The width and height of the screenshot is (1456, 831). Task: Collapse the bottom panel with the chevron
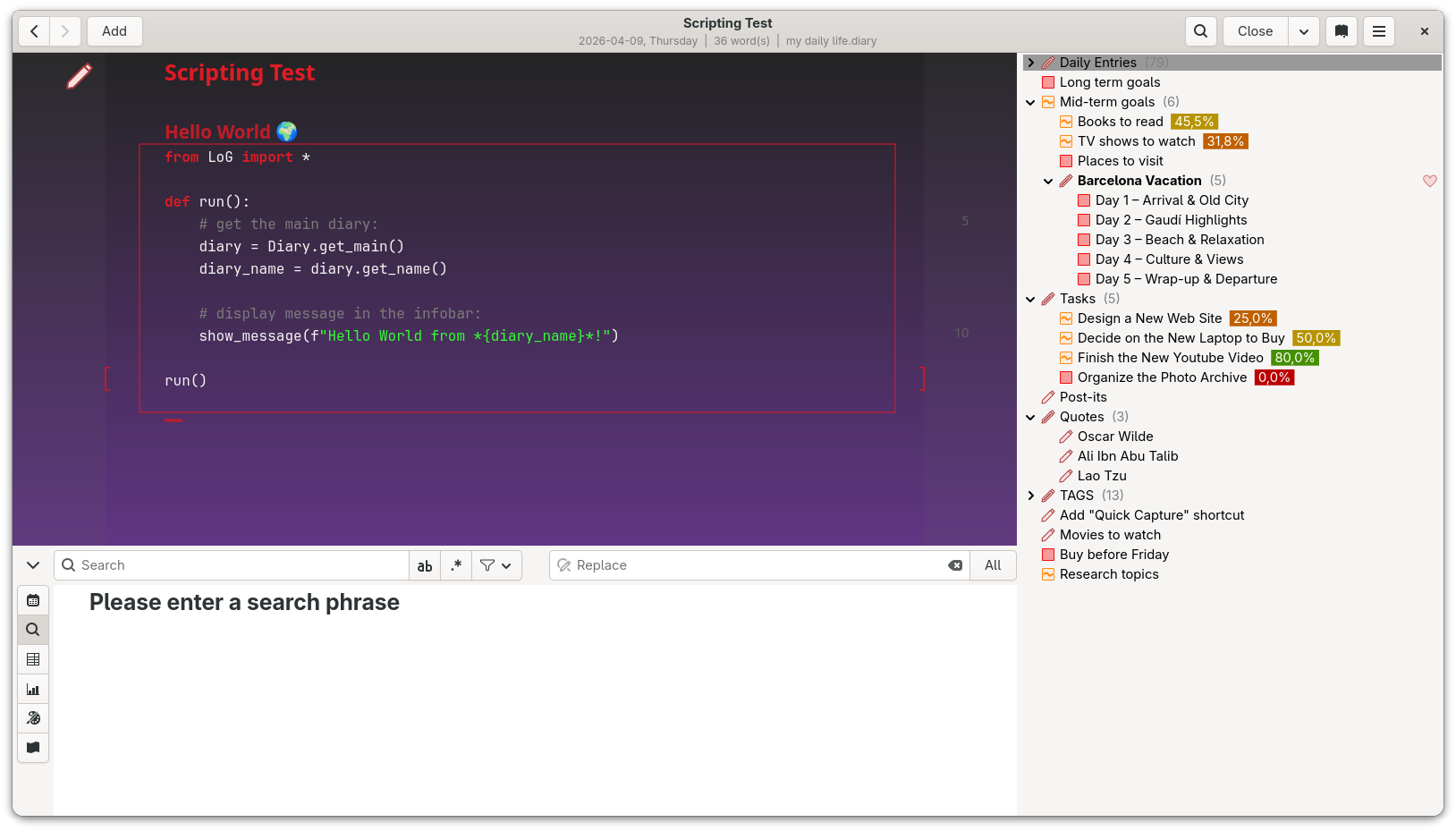(x=33, y=565)
